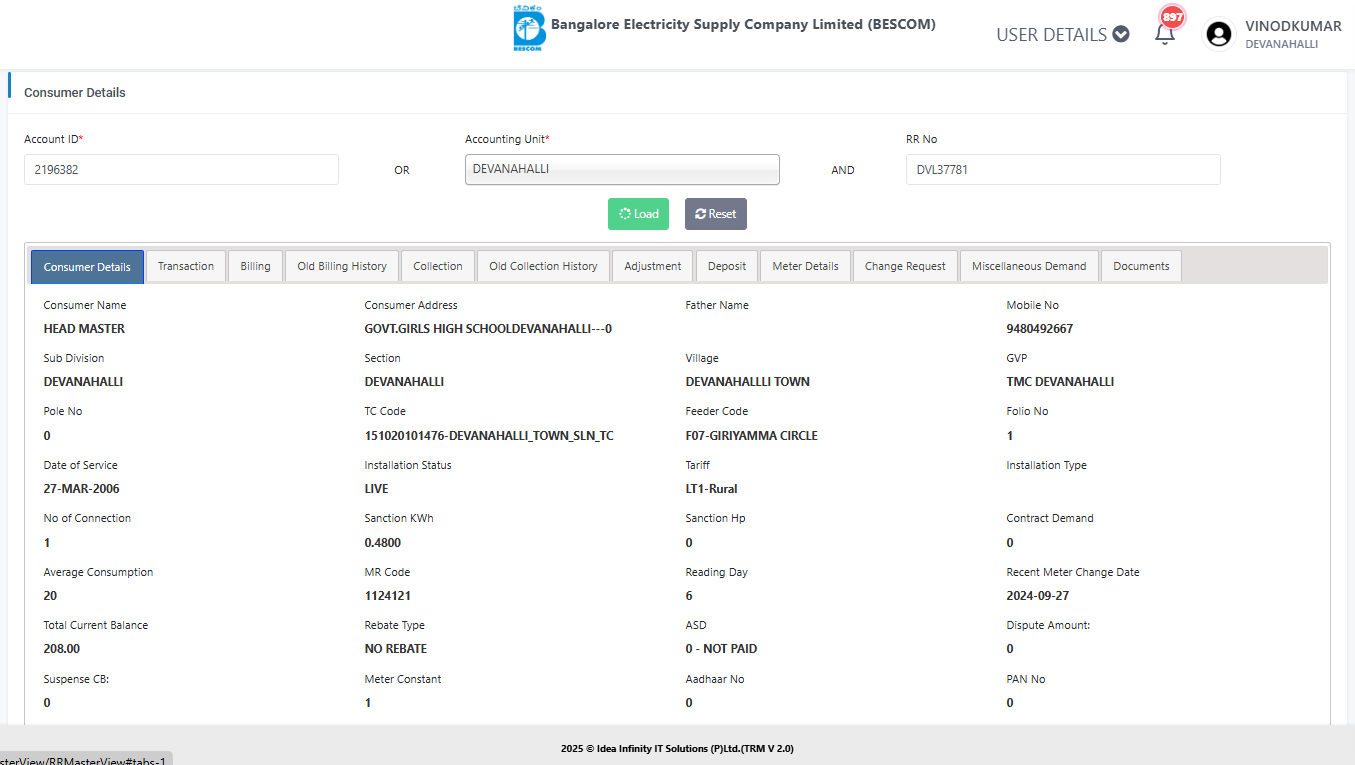
Task: Switch to the Transaction tab
Action: tap(186, 266)
